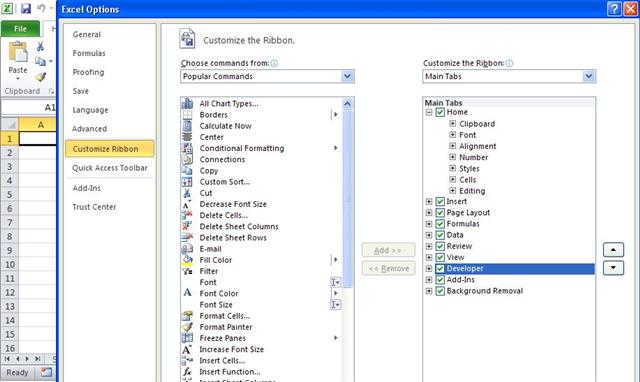The width and height of the screenshot is (640, 382).
Task: Toggle the View tab checkbox
Action: tap(440, 258)
